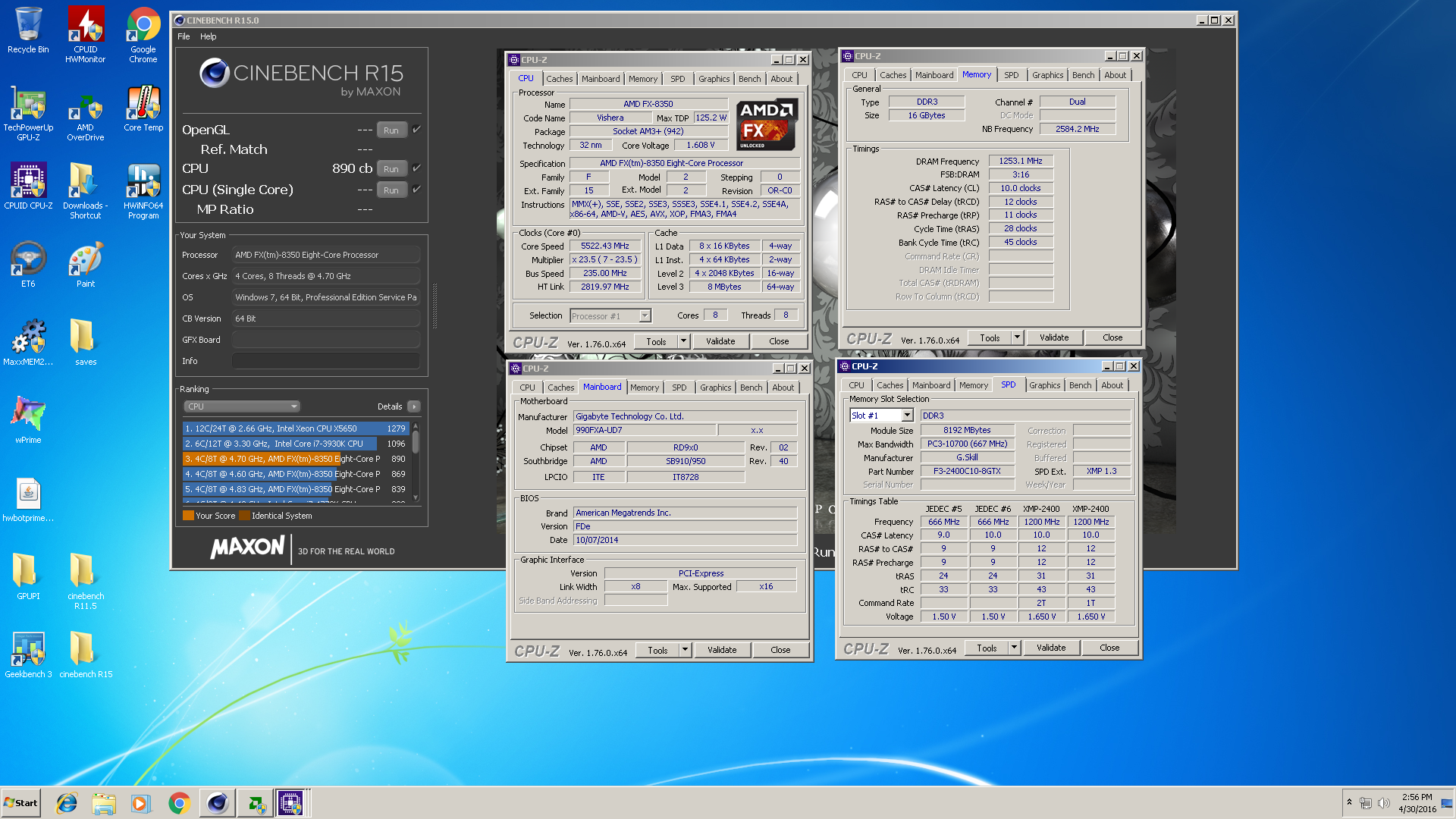
Task: Switch to Cinebench taskbar icon
Action: 217,803
